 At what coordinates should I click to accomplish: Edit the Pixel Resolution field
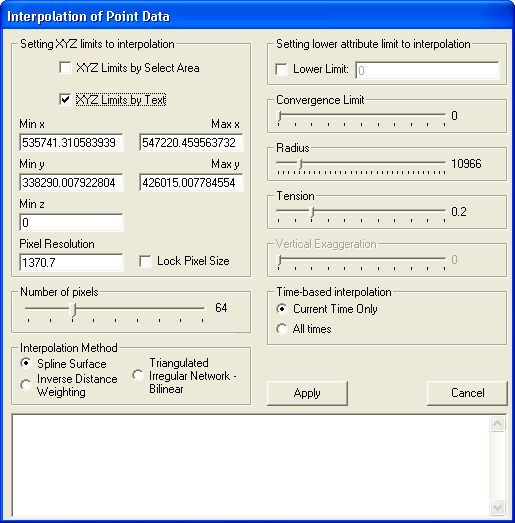pyautogui.click(x=71, y=263)
